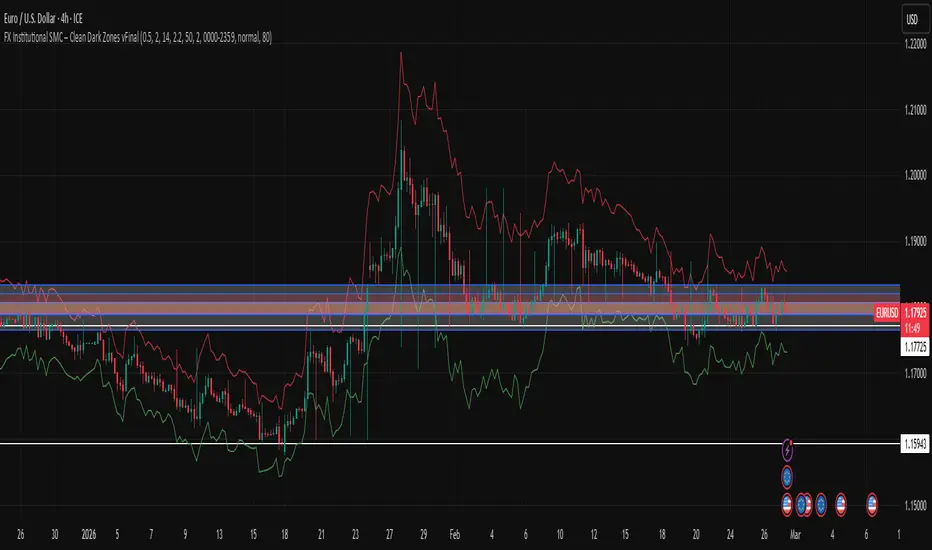Click the 2026 label on time axis

click(89, 535)
